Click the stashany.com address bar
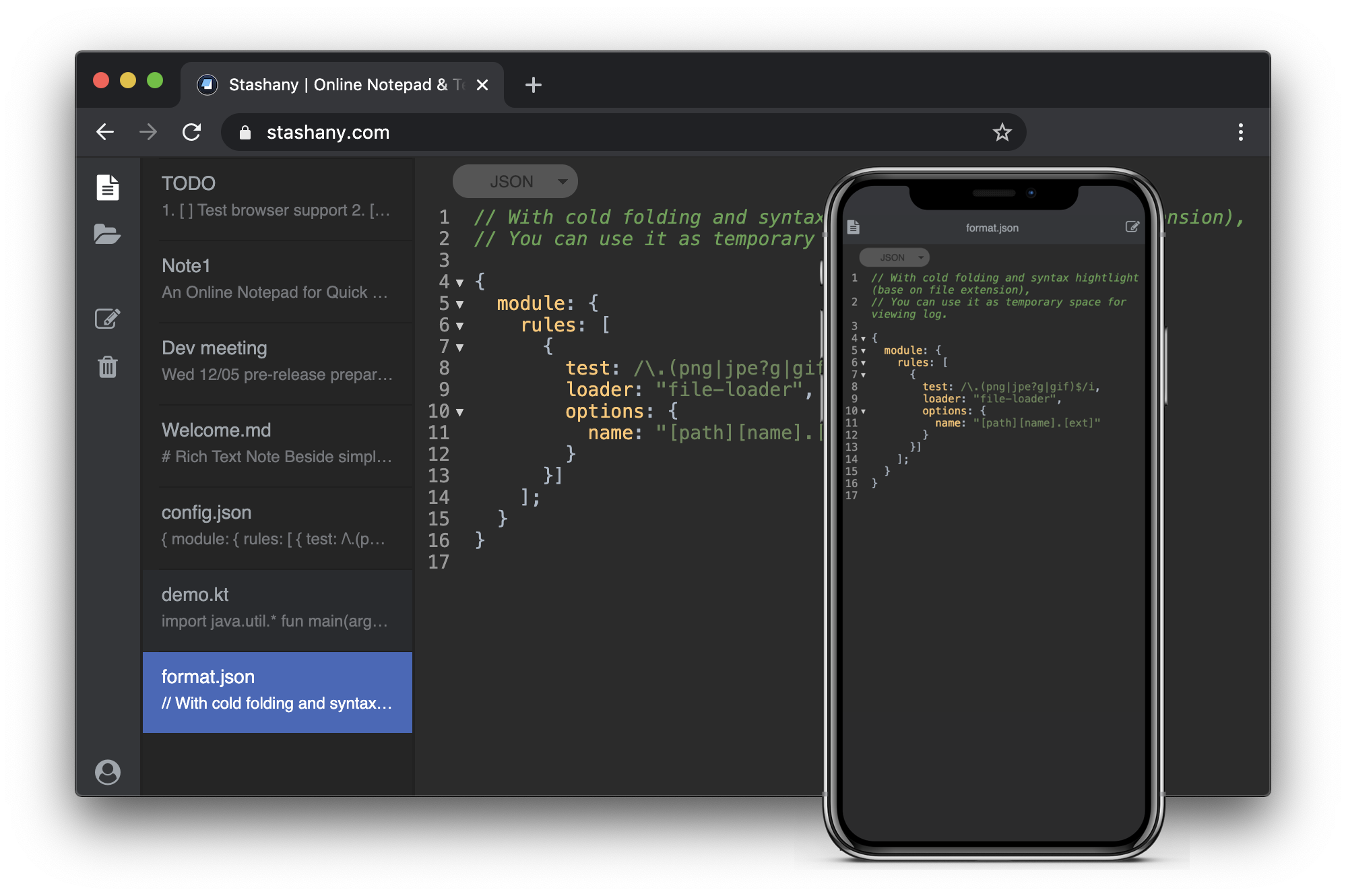The height and width of the screenshot is (896, 1346). point(606,132)
